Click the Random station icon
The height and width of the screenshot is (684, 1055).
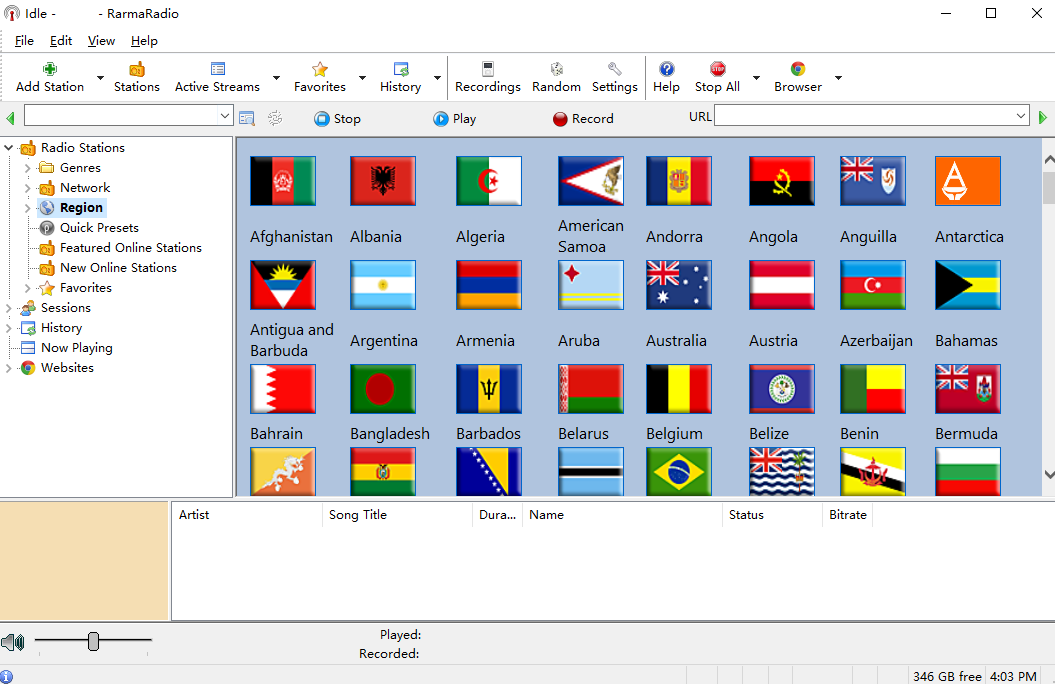tap(557, 70)
